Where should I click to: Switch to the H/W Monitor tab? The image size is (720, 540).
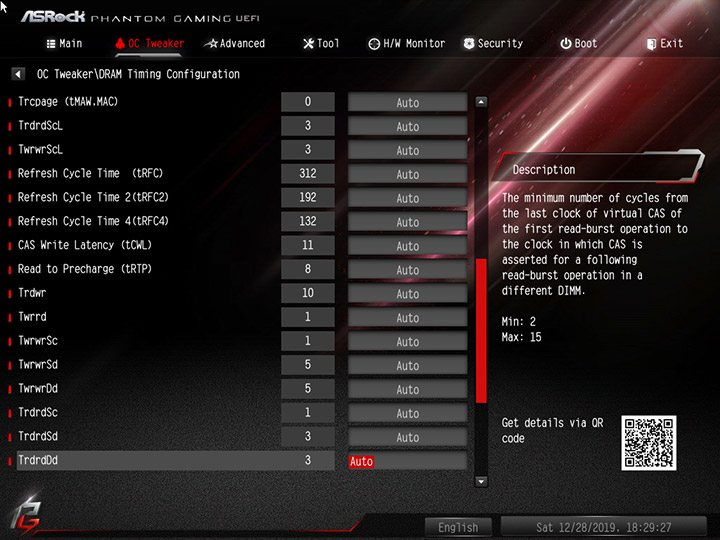(407, 44)
